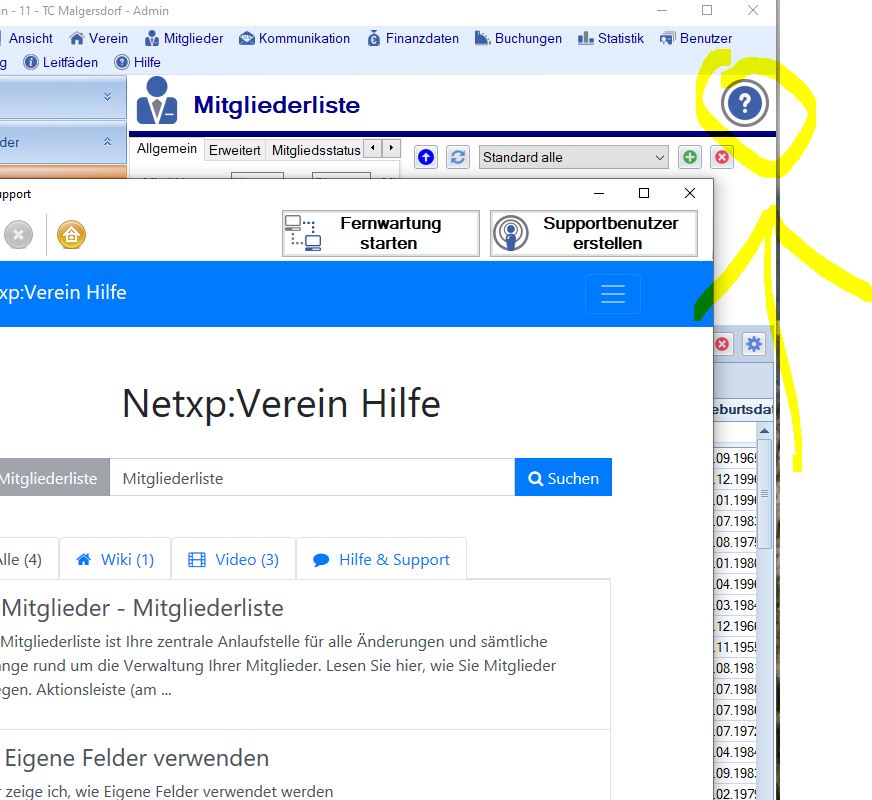The image size is (872, 800).
Task: Click the circled help question mark icon
Action: tap(744, 104)
